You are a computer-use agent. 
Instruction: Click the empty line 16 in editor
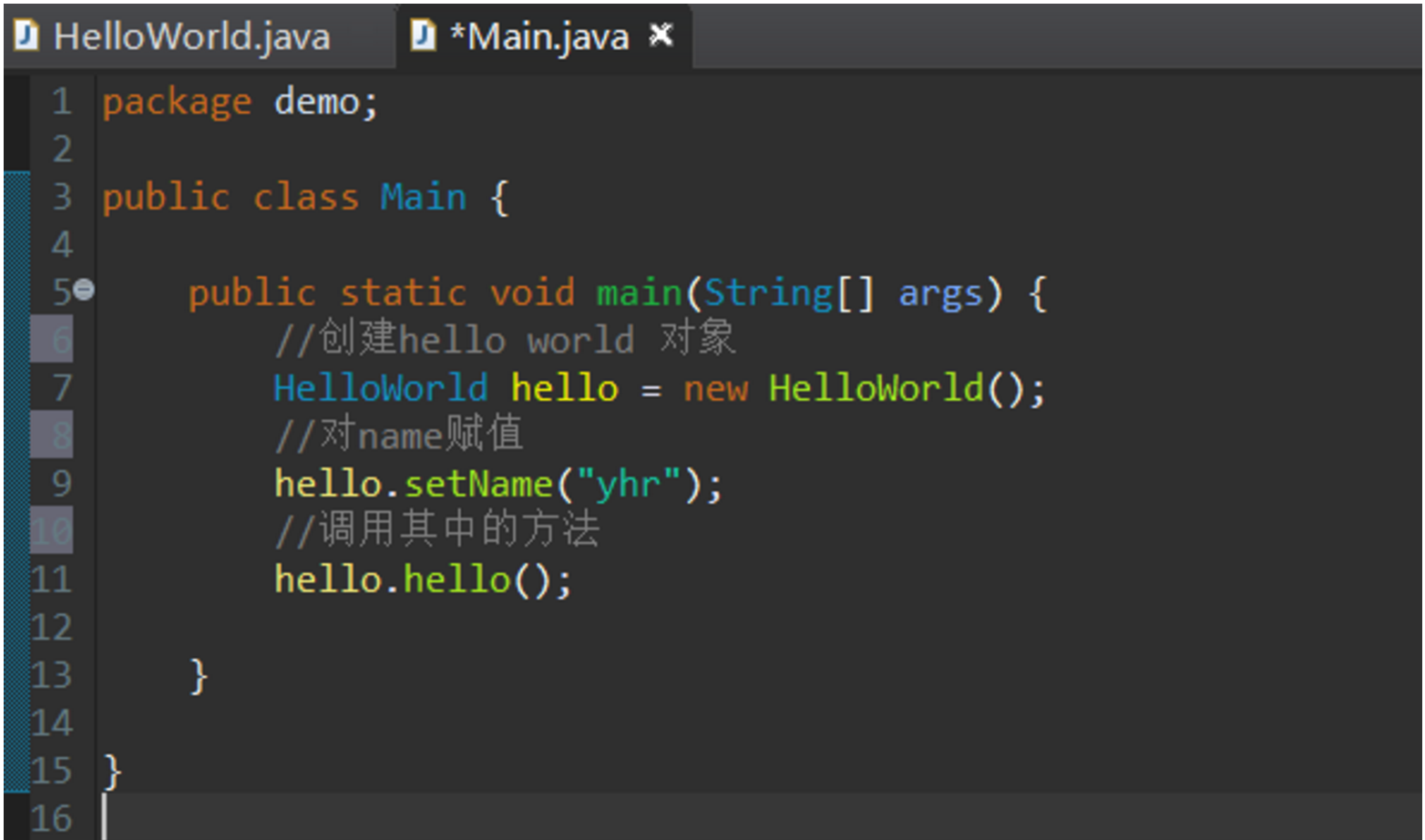point(547,817)
